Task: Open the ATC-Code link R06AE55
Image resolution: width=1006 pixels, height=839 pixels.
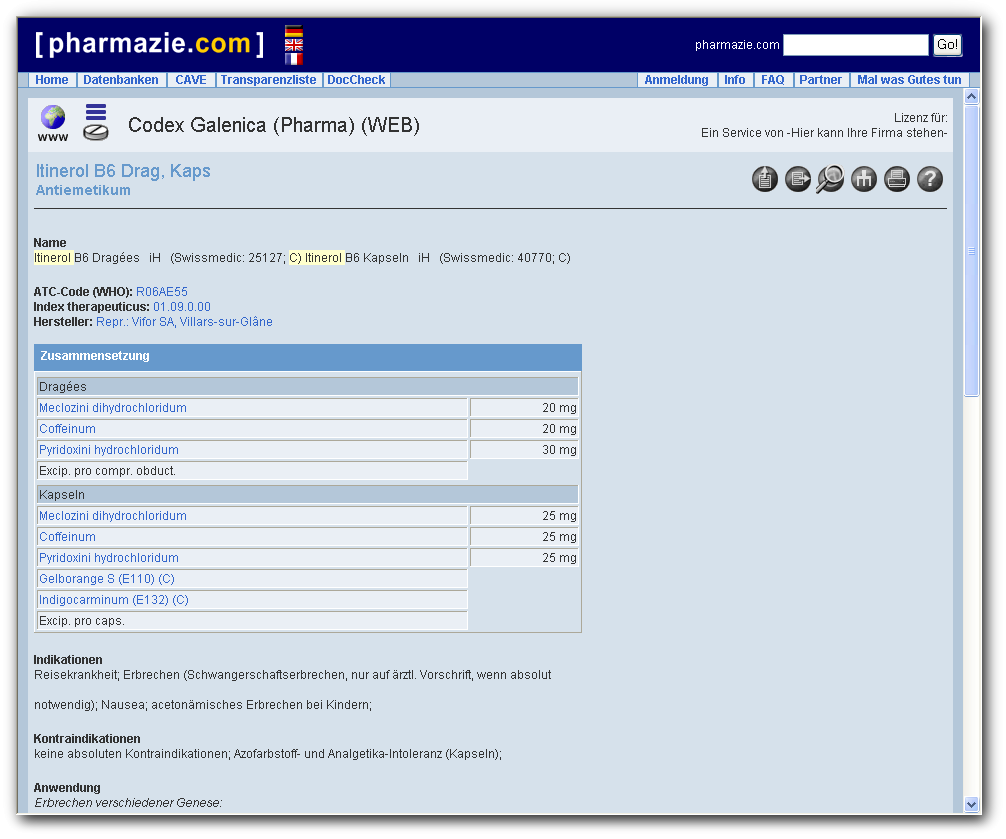Action: pyautogui.click(x=161, y=291)
